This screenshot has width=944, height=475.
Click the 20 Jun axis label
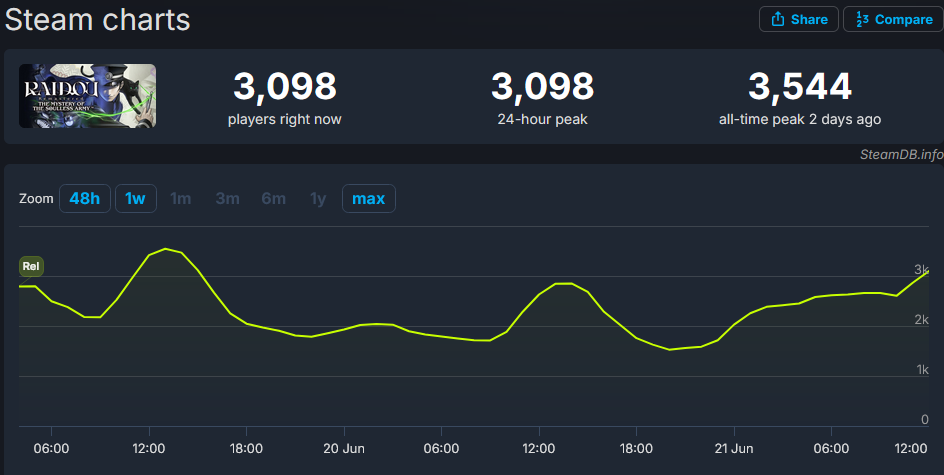coord(344,449)
